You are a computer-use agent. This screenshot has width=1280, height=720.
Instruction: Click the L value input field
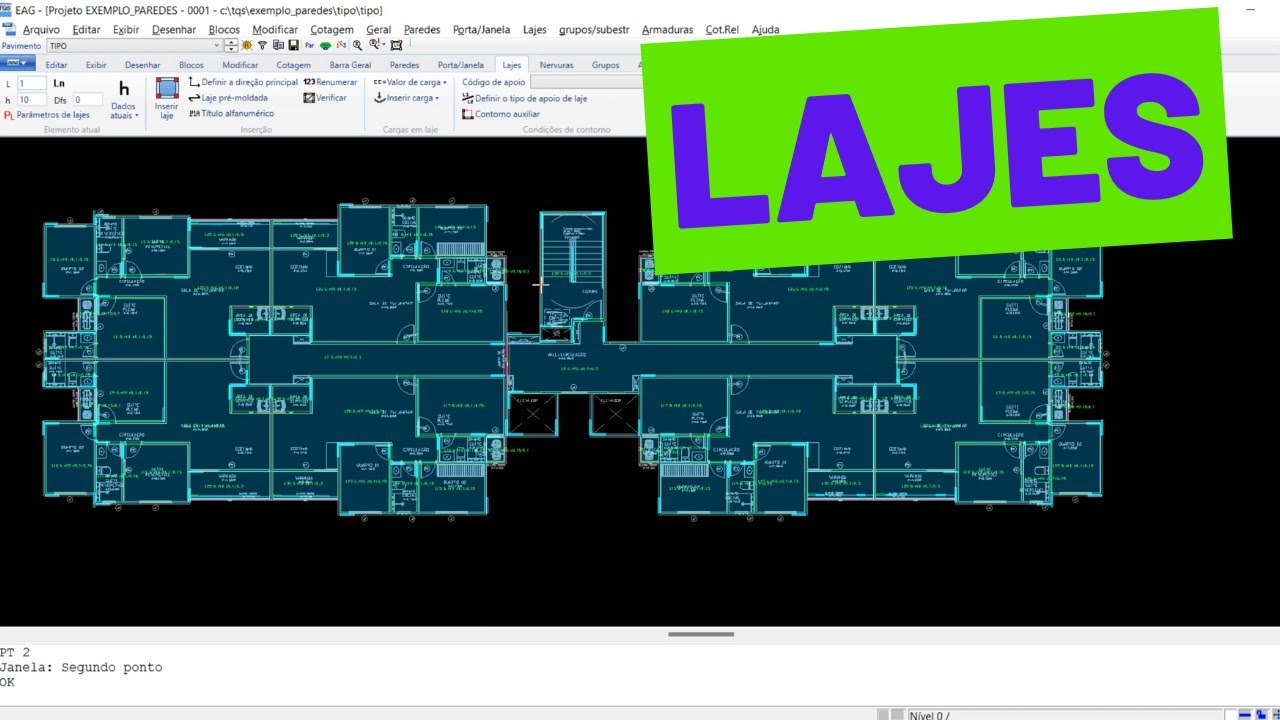tap(32, 83)
